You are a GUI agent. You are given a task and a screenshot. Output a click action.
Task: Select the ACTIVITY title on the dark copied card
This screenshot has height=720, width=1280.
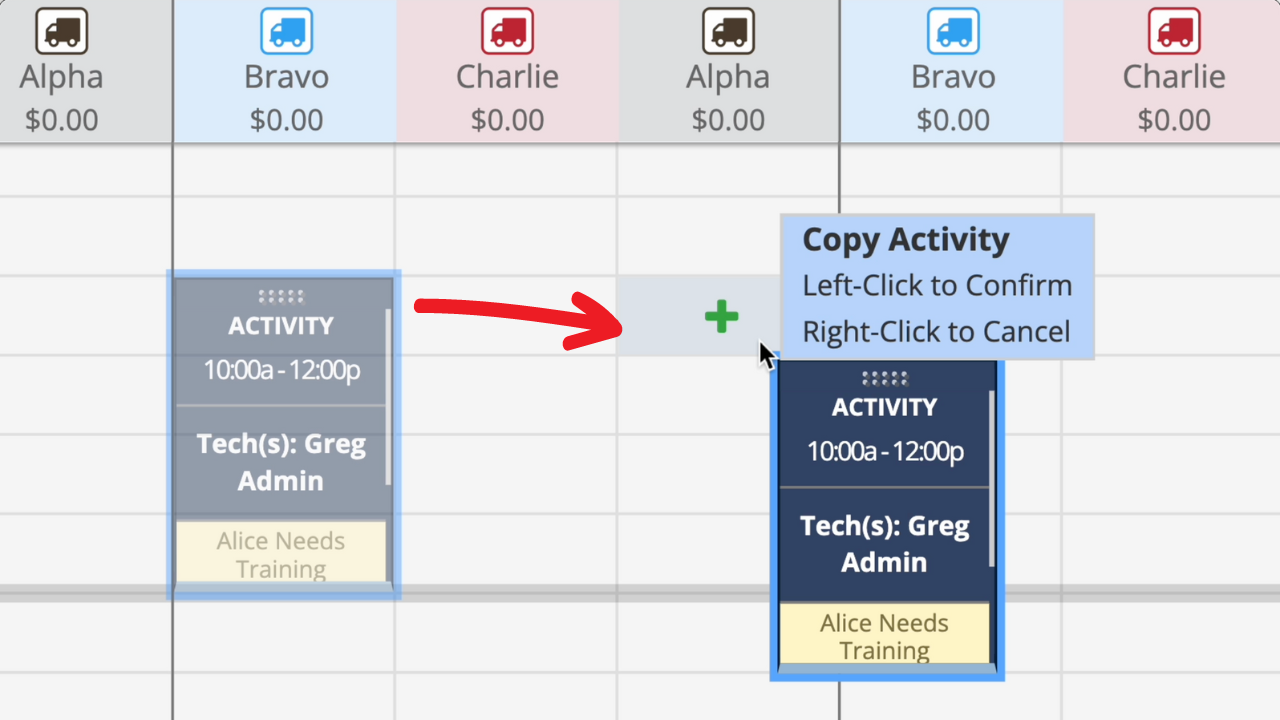tap(884, 407)
